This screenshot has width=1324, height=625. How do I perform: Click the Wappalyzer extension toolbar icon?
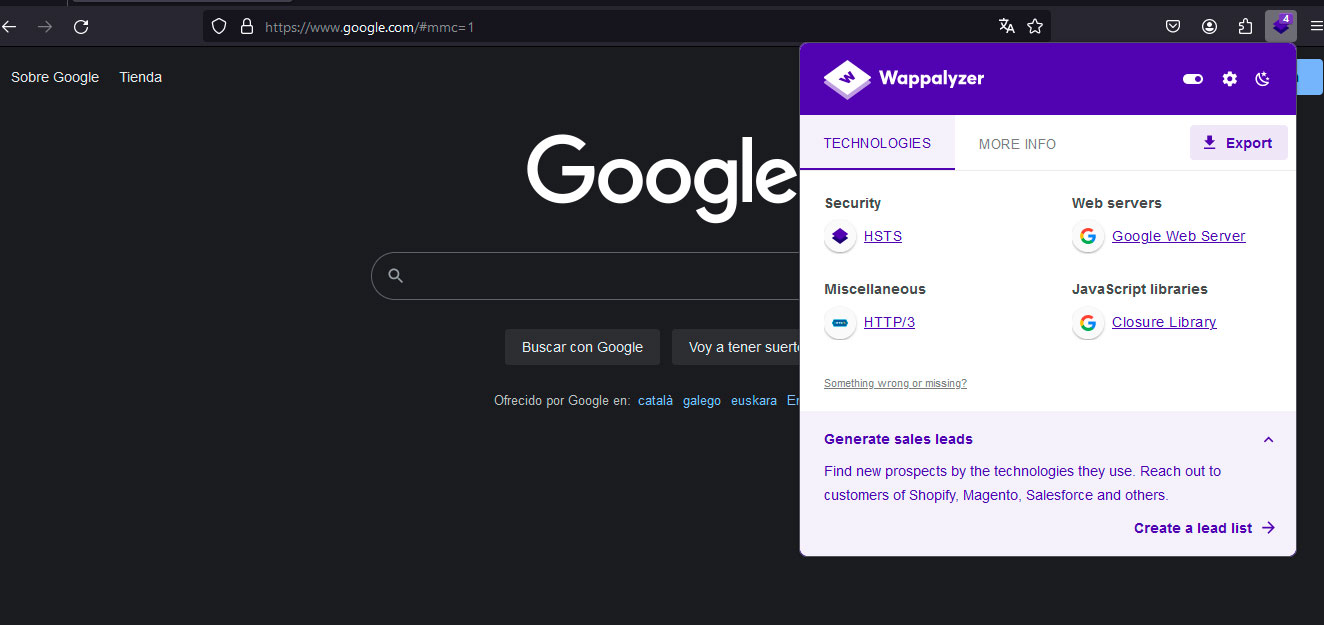1281,26
